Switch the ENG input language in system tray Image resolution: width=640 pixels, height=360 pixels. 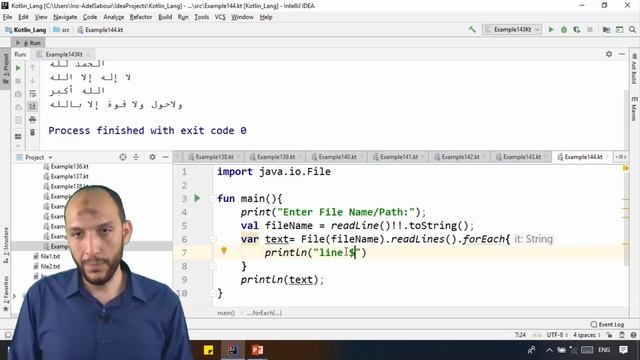[x=604, y=350]
